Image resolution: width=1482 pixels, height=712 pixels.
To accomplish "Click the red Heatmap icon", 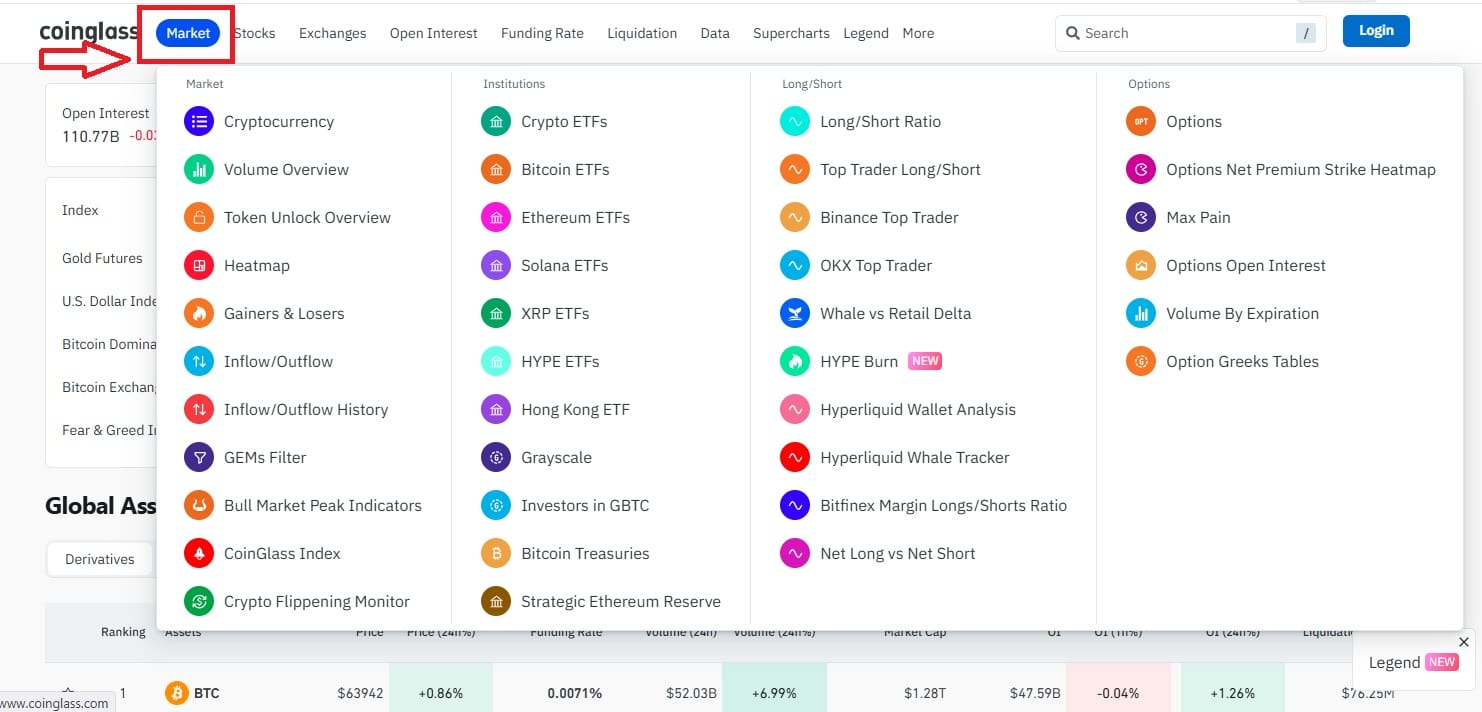I will (199, 265).
